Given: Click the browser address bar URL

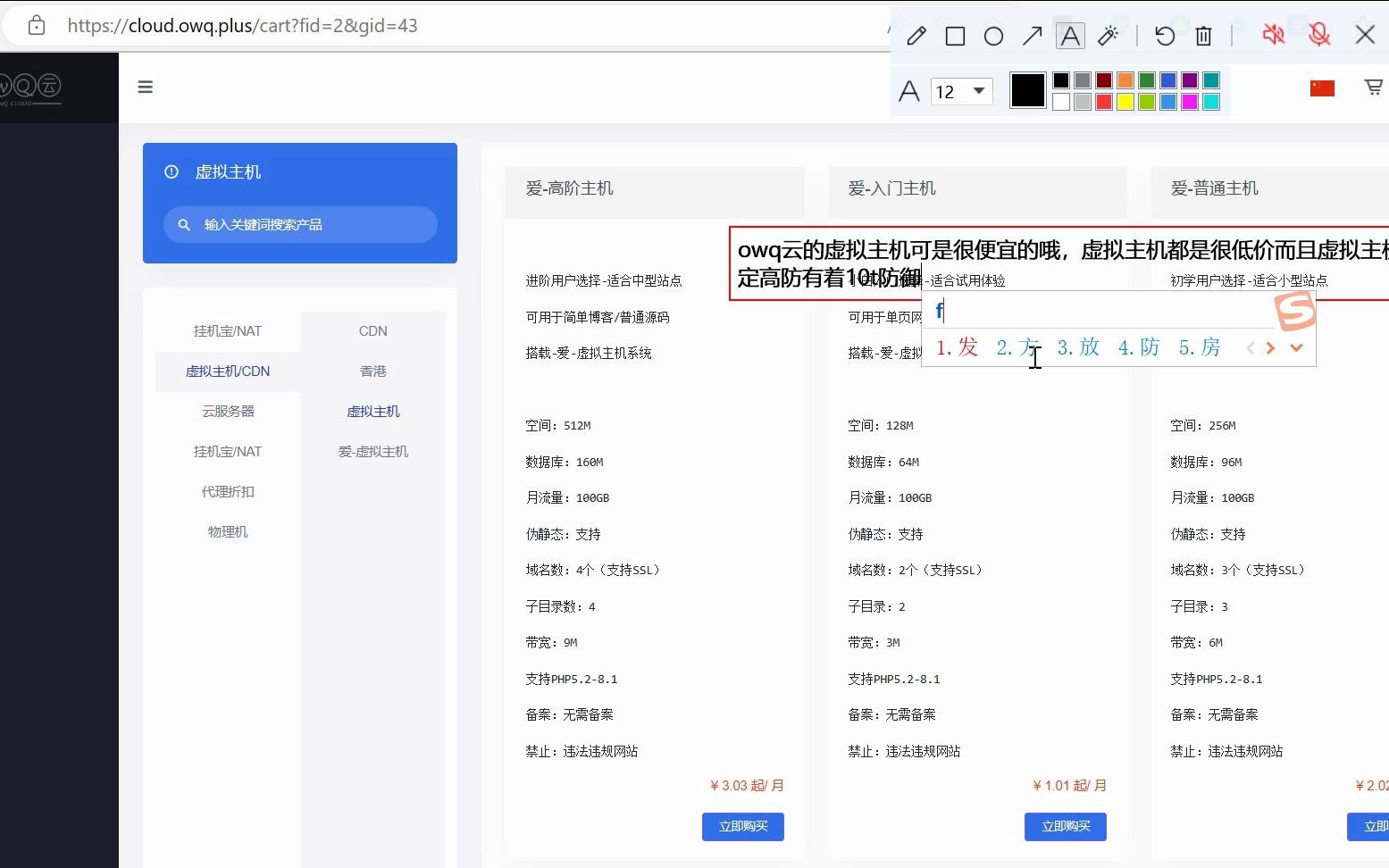Looking at the screenshot, I should click(x=243, y=26).
